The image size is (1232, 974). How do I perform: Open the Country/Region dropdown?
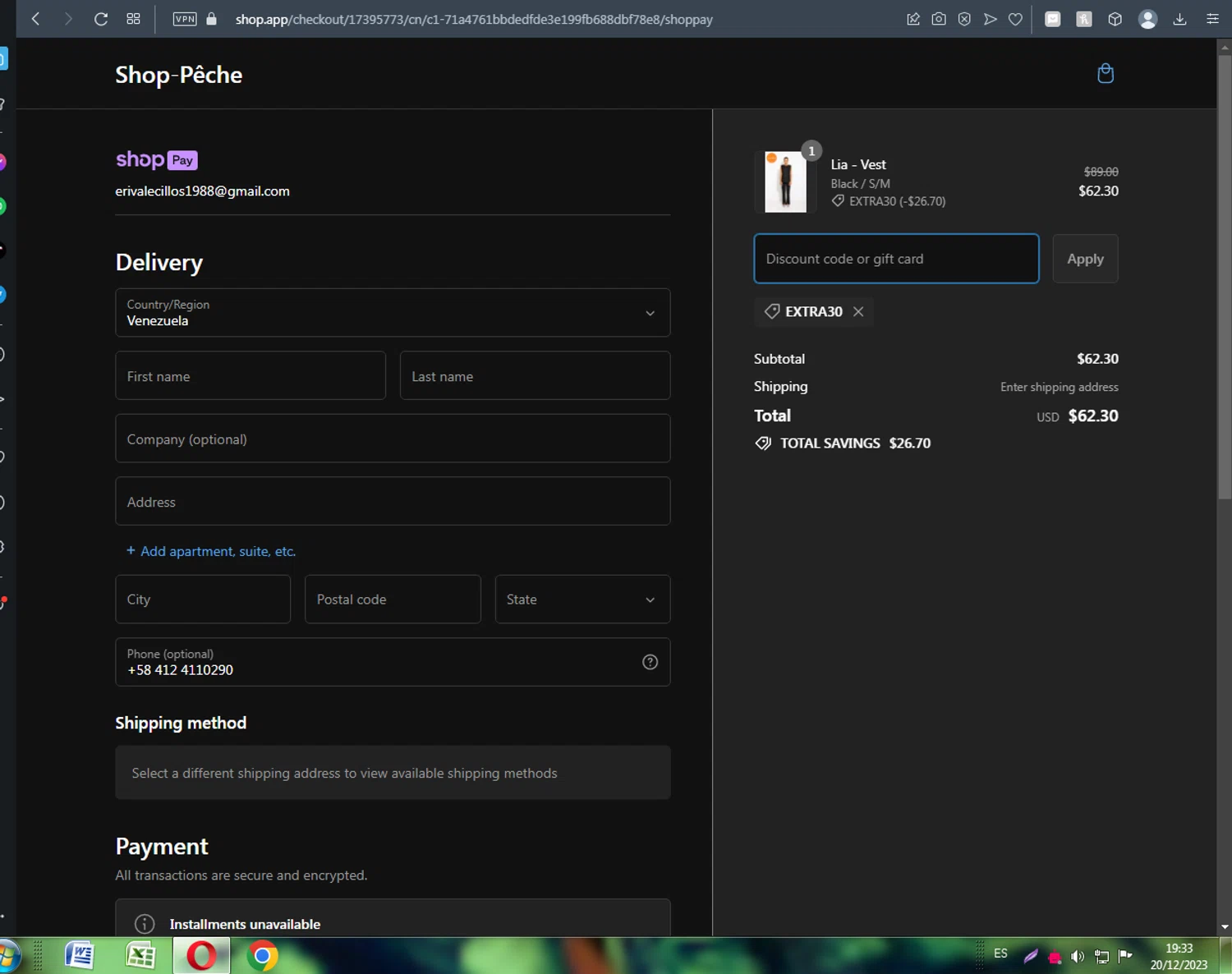393,312
